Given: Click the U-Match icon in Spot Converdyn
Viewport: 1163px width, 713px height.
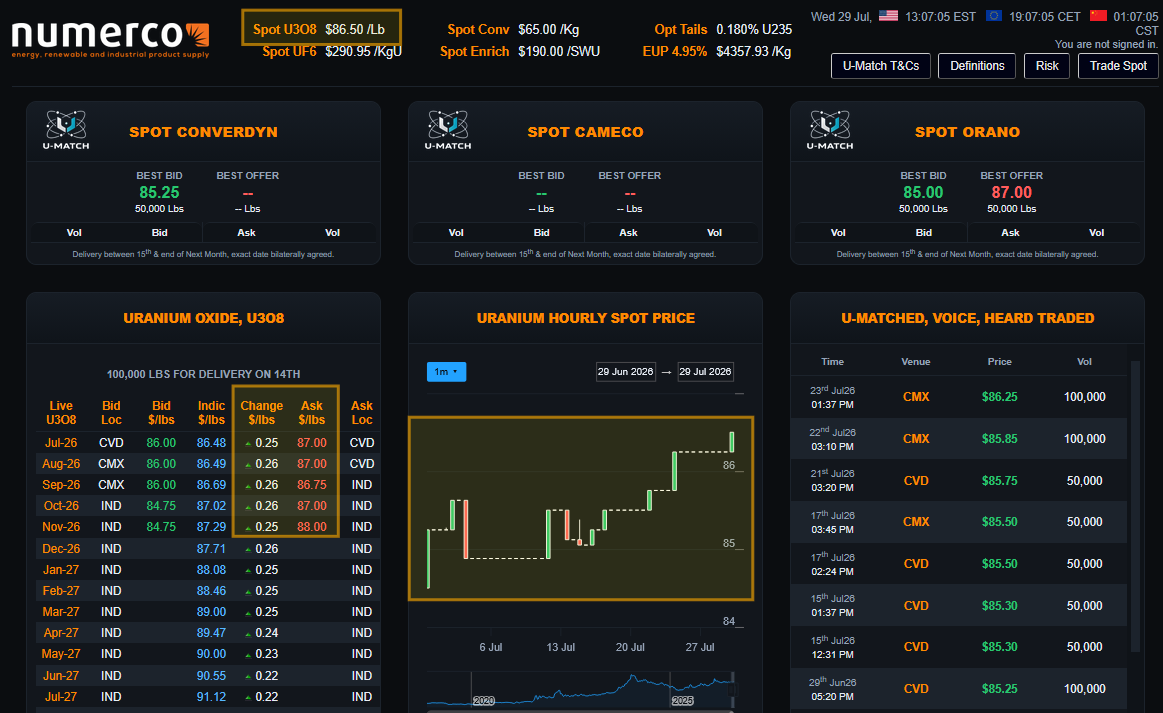Looking at the screenshot, I should (x=66, y=130).
